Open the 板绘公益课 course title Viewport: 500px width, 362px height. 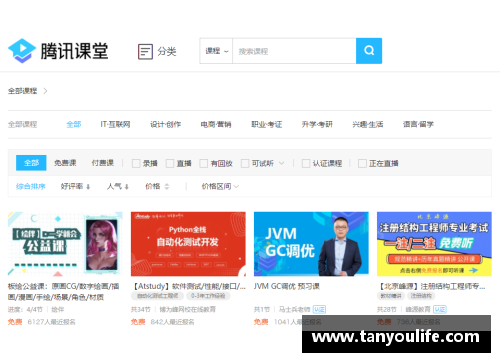(64, 292)
